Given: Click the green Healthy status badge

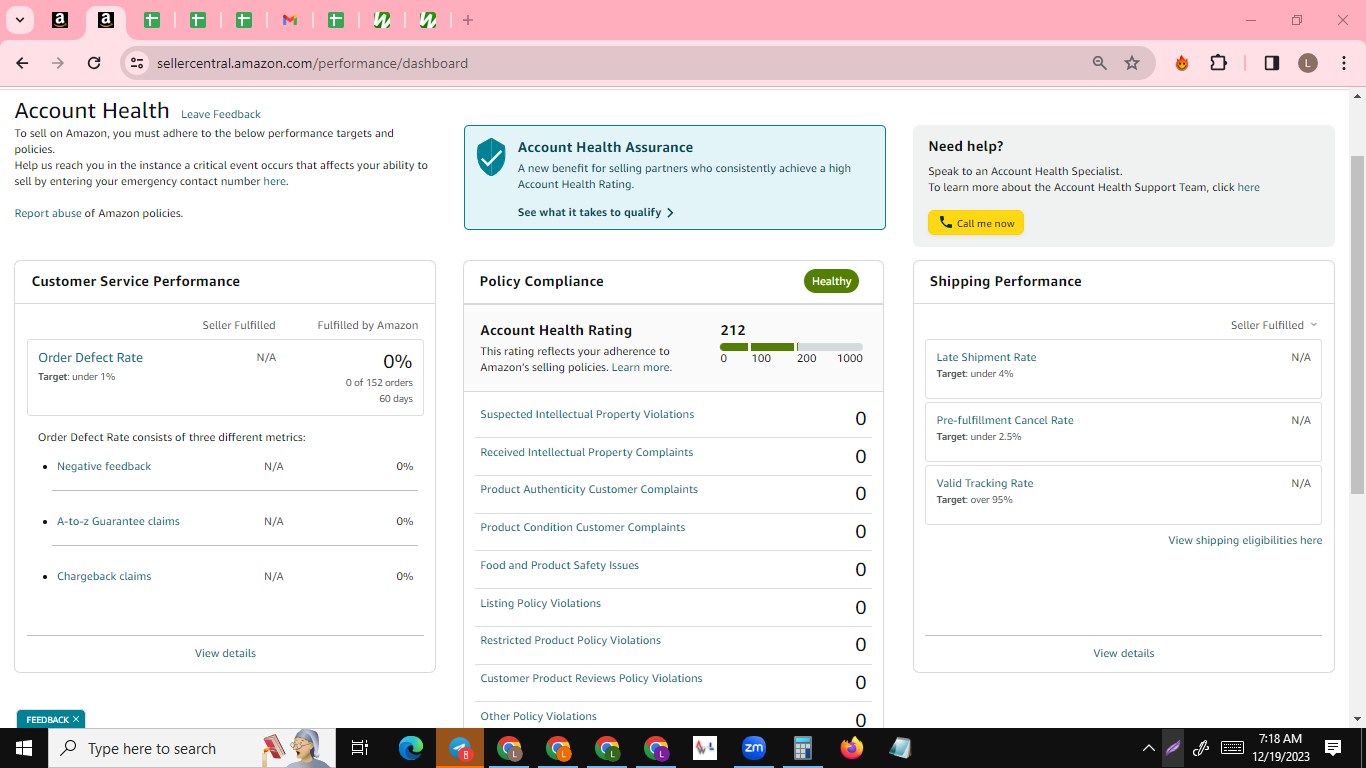Looking at the screenshot, I should 831,281.
